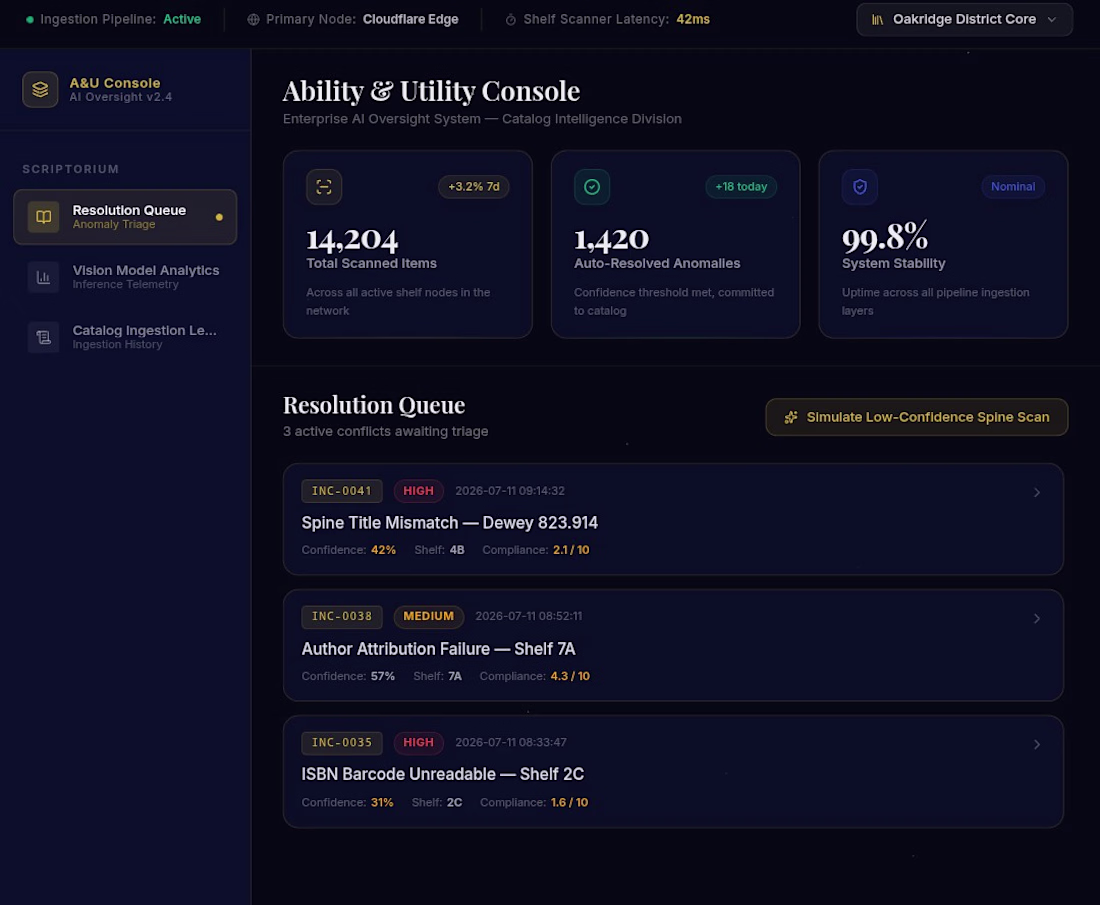Click the Catalog Ingestion scroll icon
This screenshot has height=905, width=1100.
tap(43, 337)
